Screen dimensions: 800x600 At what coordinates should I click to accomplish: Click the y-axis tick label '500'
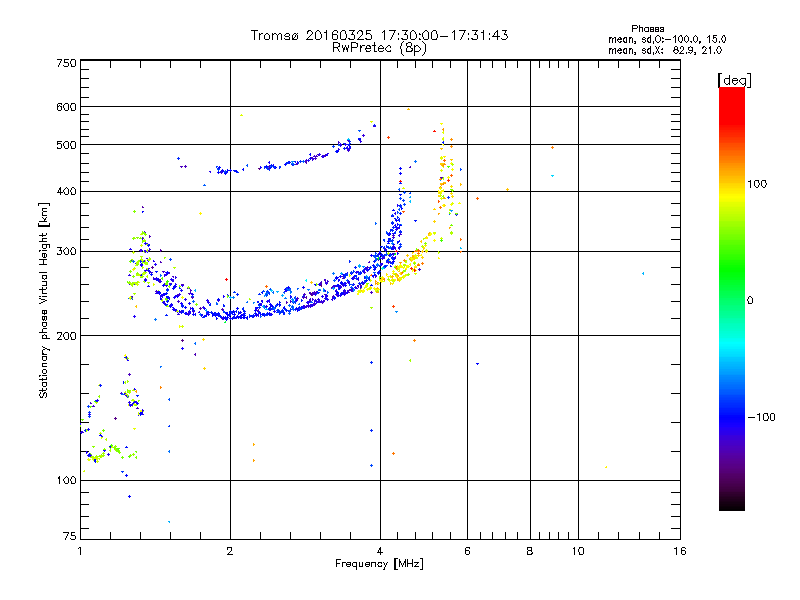tap(66, 145)
